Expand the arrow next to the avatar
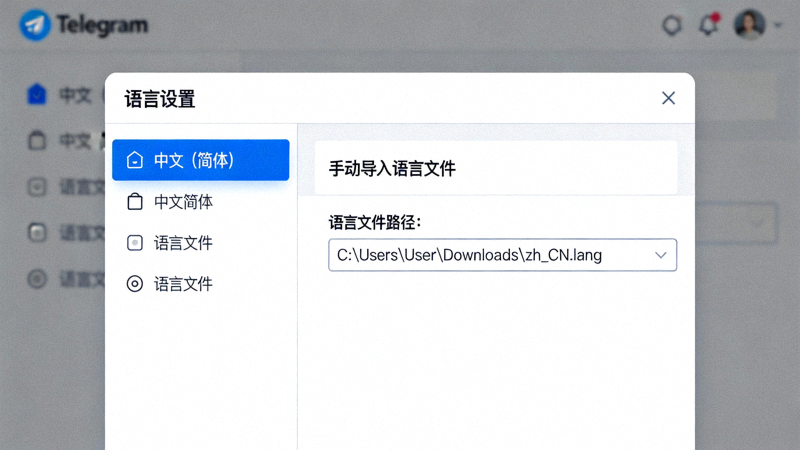The image size is (800, 450). click(778, 24)
